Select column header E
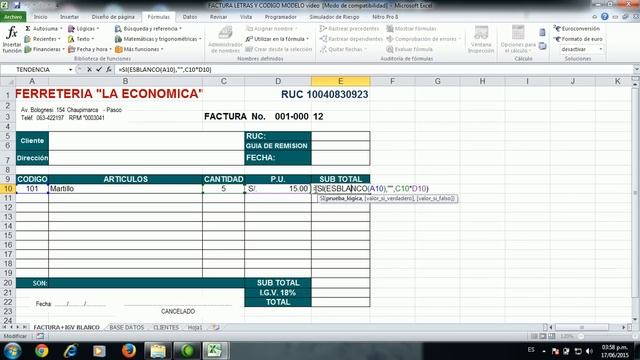The image size is (640, 360). click(340, 81)
